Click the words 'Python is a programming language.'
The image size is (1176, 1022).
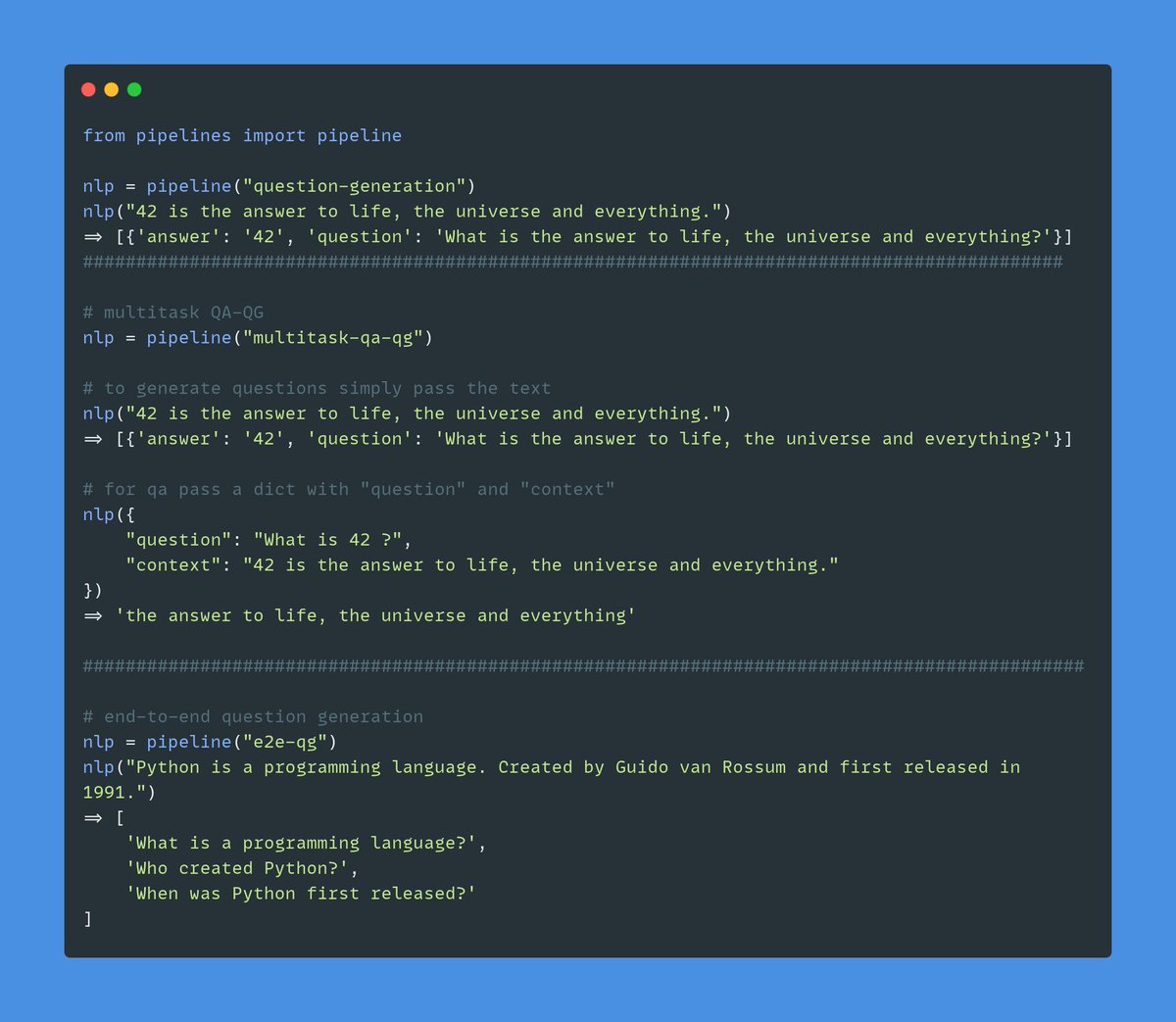tap(312, 767)
